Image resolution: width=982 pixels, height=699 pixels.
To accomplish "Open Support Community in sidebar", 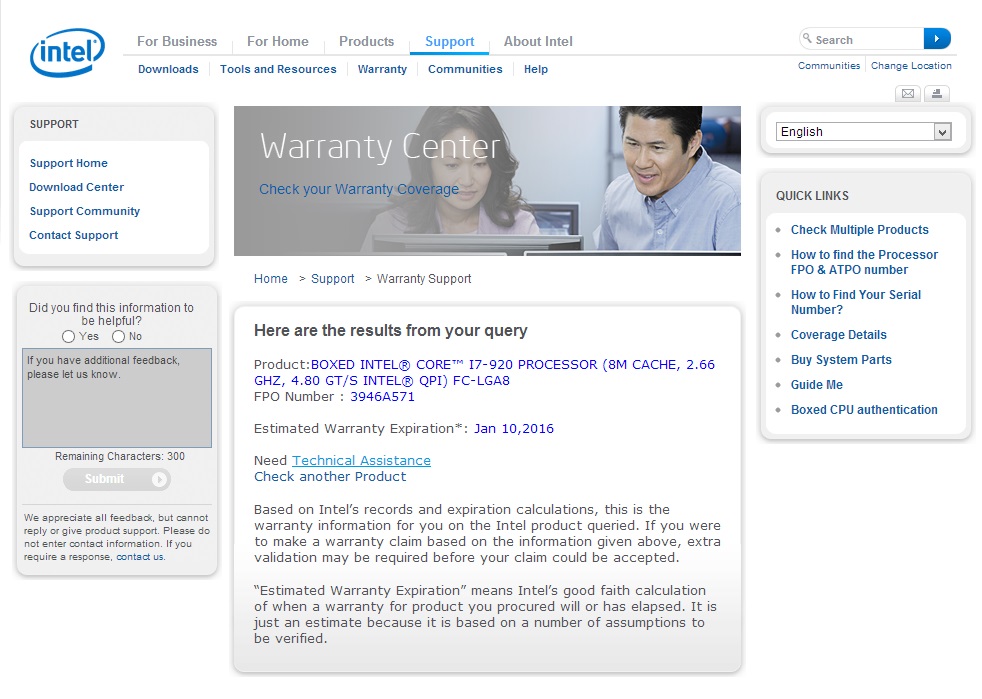I will click(x=85, y=211).
